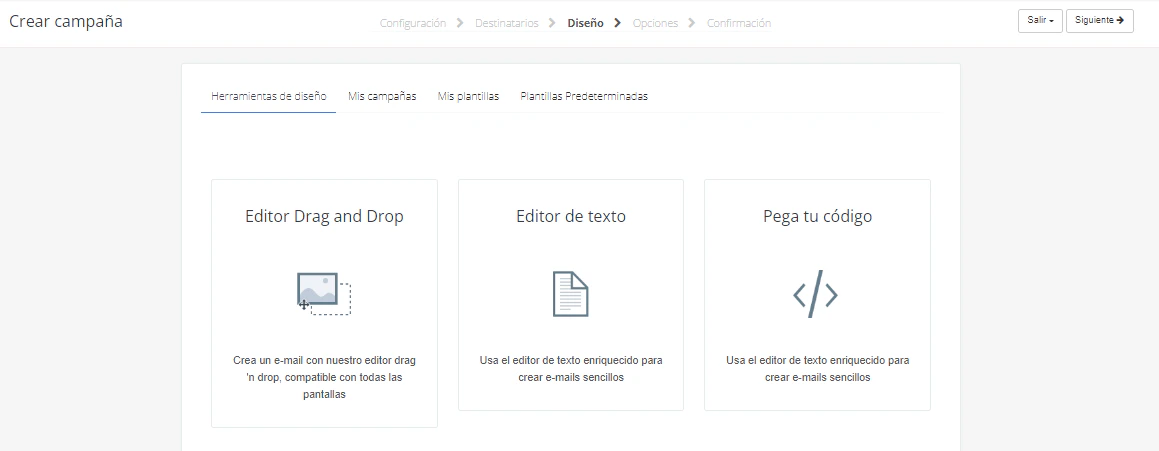
Task: Open the Salir dropdown button
Action: pyautogui.click(x=1040, y=21)
